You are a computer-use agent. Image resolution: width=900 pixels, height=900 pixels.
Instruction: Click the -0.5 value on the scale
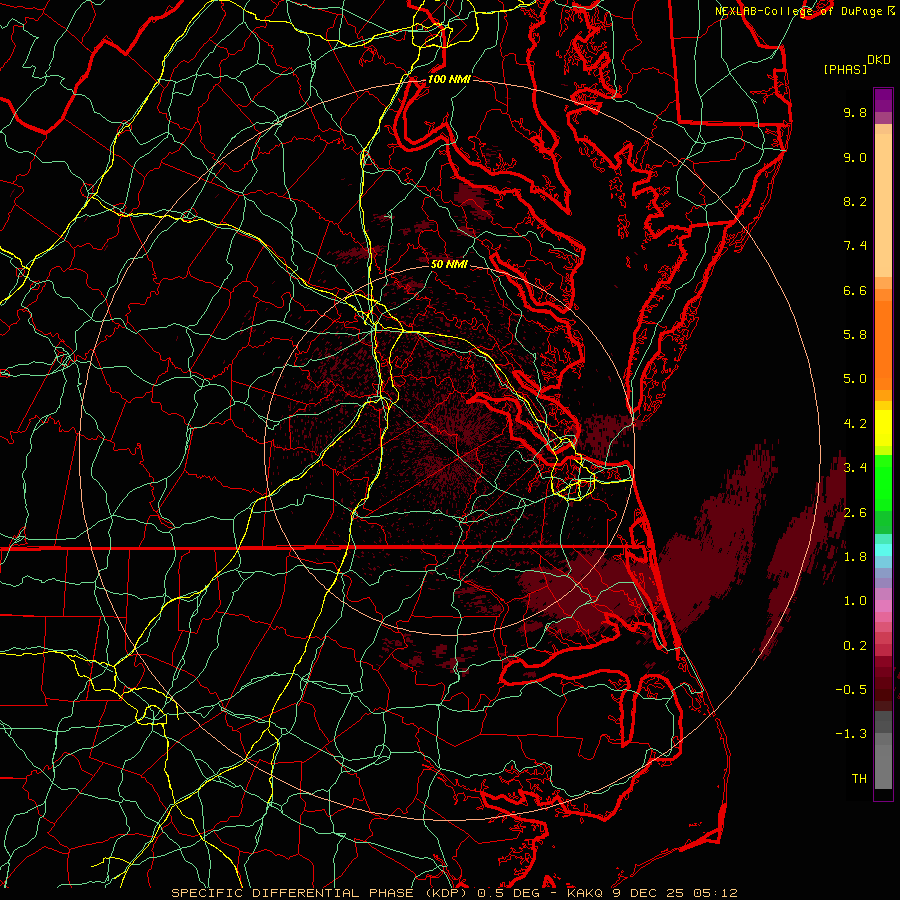[x=851, y=690]
